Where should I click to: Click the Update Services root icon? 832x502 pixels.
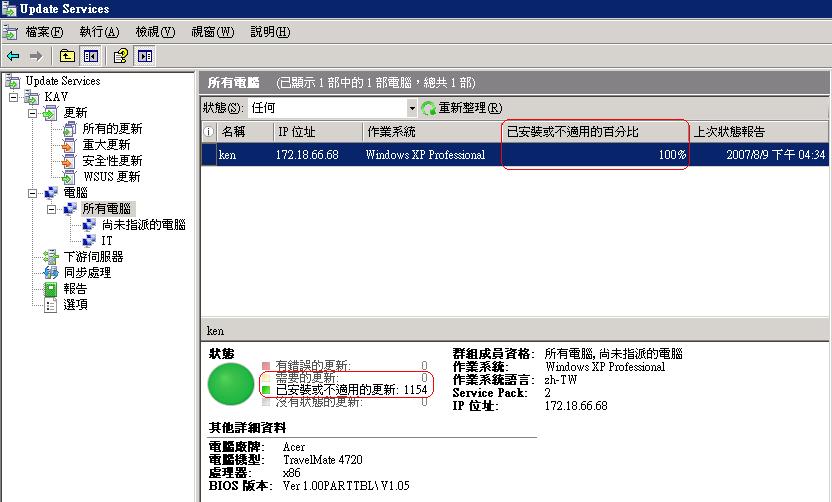pos(13,81)
